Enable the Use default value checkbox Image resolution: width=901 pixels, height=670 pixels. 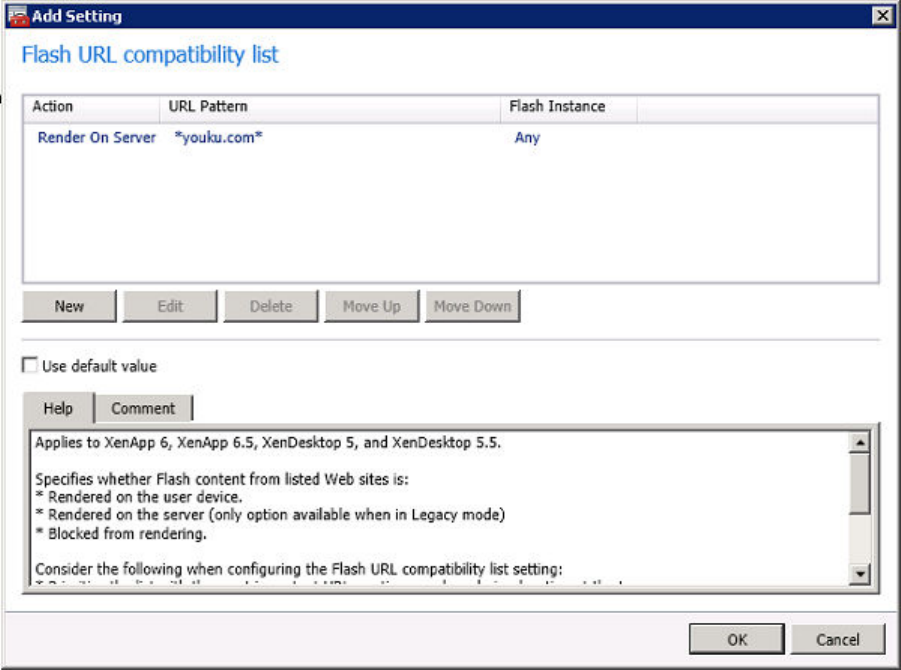click(29, 365)
